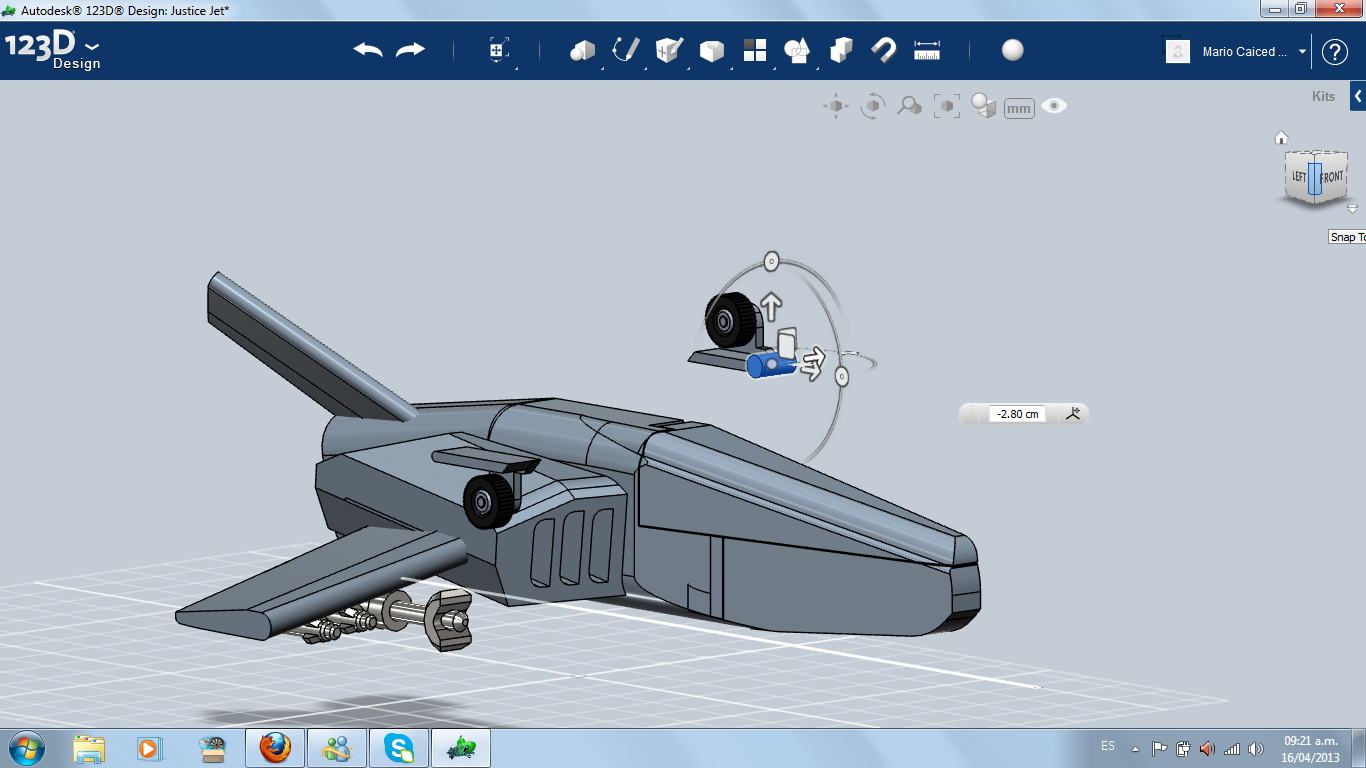Click the FRONT face of the view cube
1366x768 pixels.
tap(1331, 177)
